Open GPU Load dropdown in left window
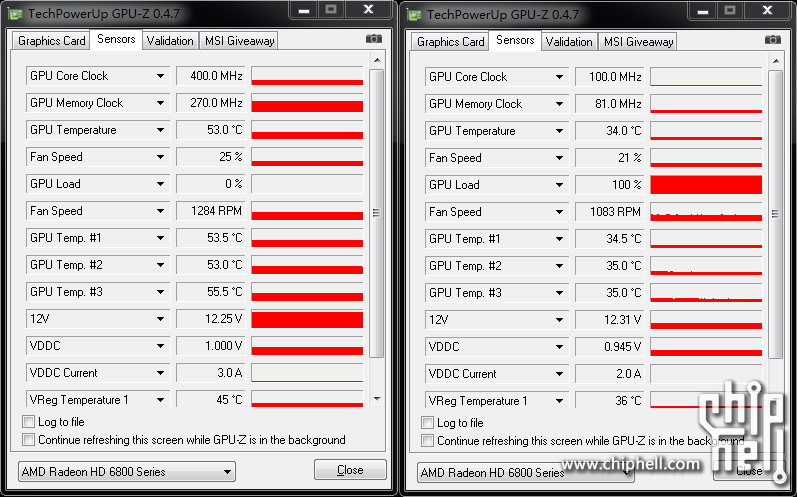The width and height of the screenshot is (797, 497). (160, 184)
